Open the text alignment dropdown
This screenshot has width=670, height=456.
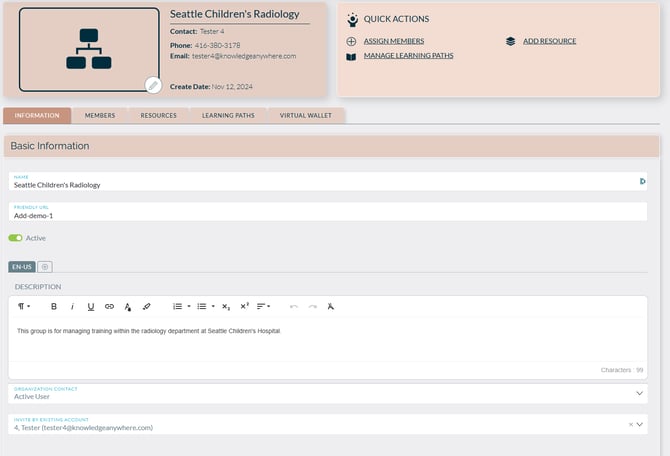click(263, 306)
